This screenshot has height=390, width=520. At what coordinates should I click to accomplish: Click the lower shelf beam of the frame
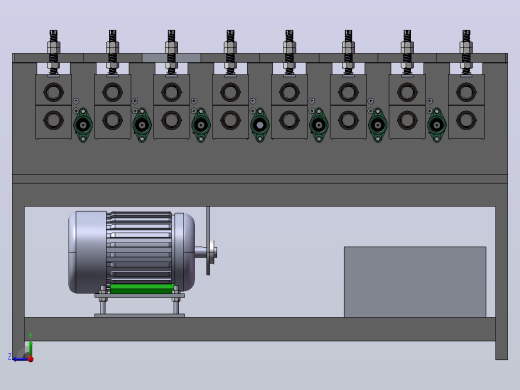pos(260,329)
